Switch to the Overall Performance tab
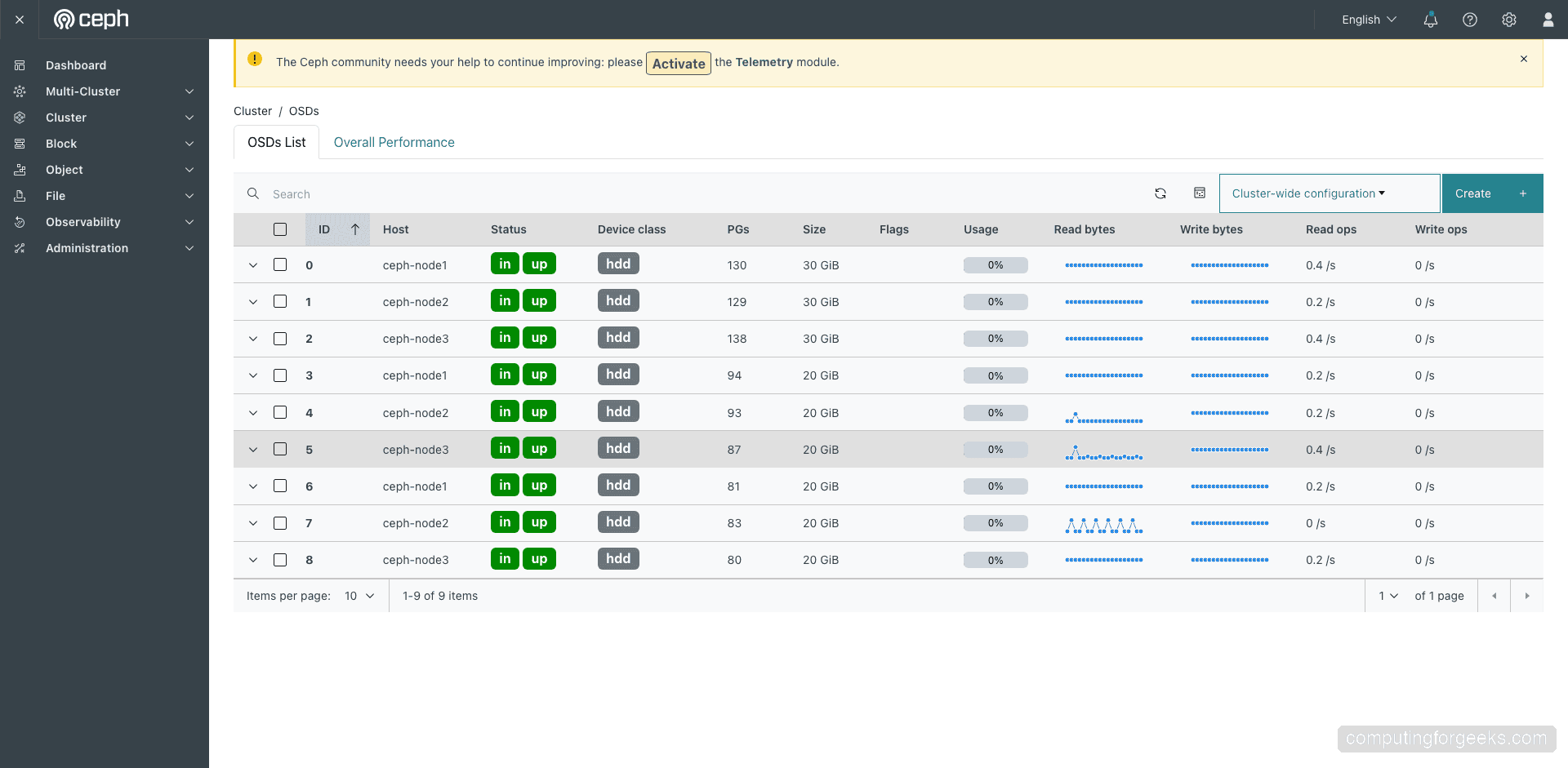1568x768 pixels. click(394, 142)
